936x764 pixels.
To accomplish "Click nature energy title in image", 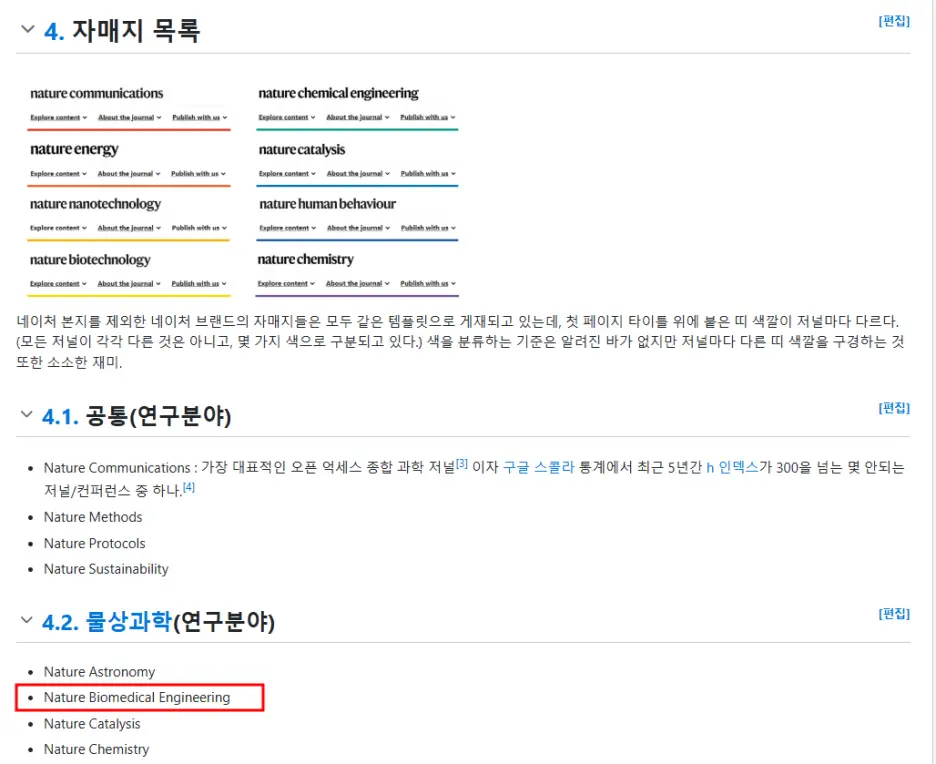I will (x=74, y=149).
